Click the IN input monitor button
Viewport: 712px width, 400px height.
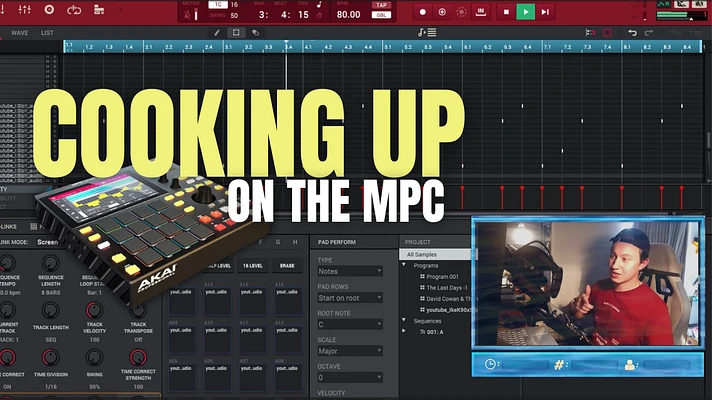[480, 12]
